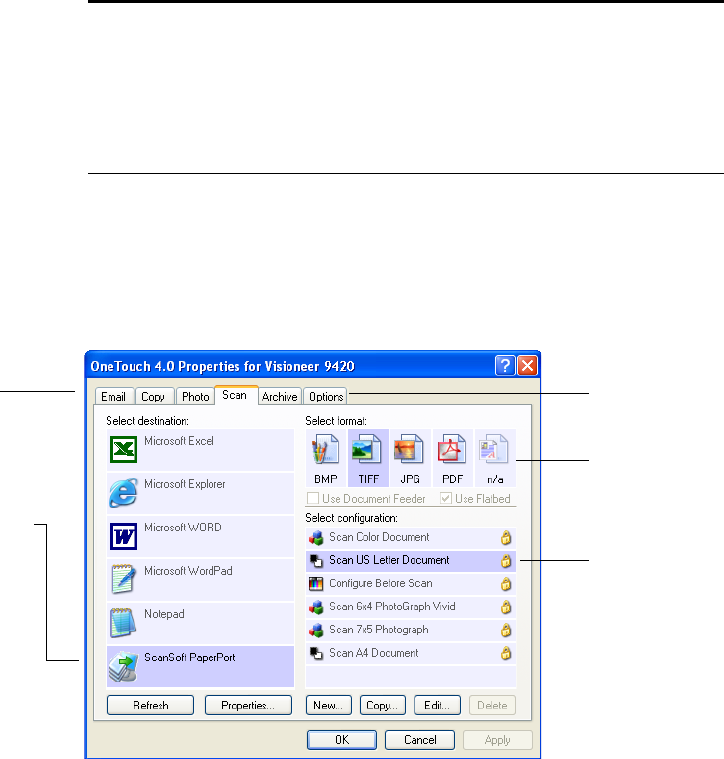Select the Microsoft WordPad icon
The image size is (724, 759).
coord(123,578)
